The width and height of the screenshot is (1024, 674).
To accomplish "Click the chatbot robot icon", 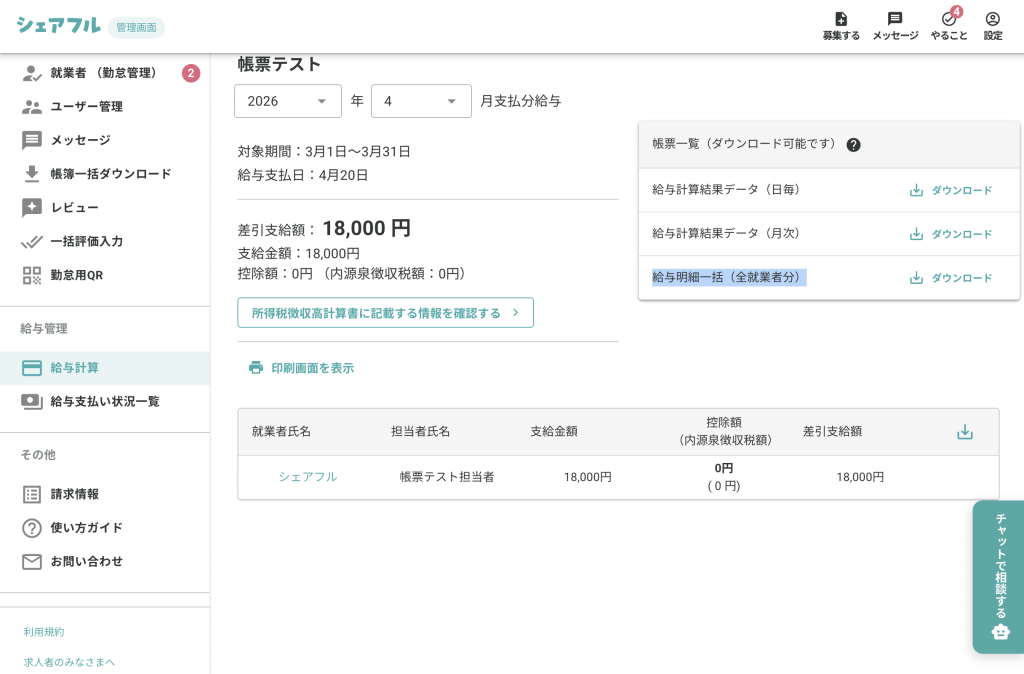I will [1000, 632].
